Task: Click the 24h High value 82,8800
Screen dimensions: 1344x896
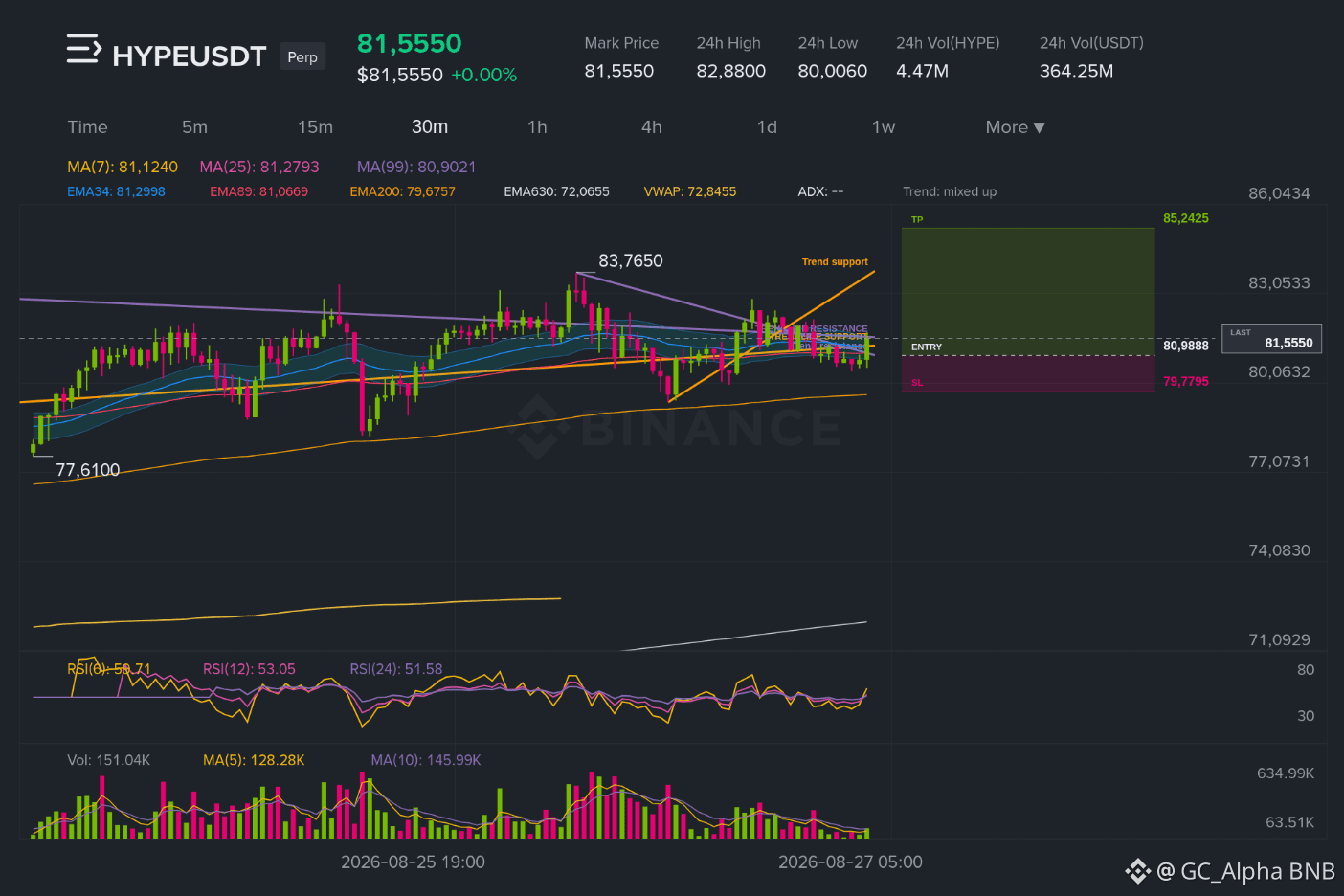Action: (x=730, y=71)
